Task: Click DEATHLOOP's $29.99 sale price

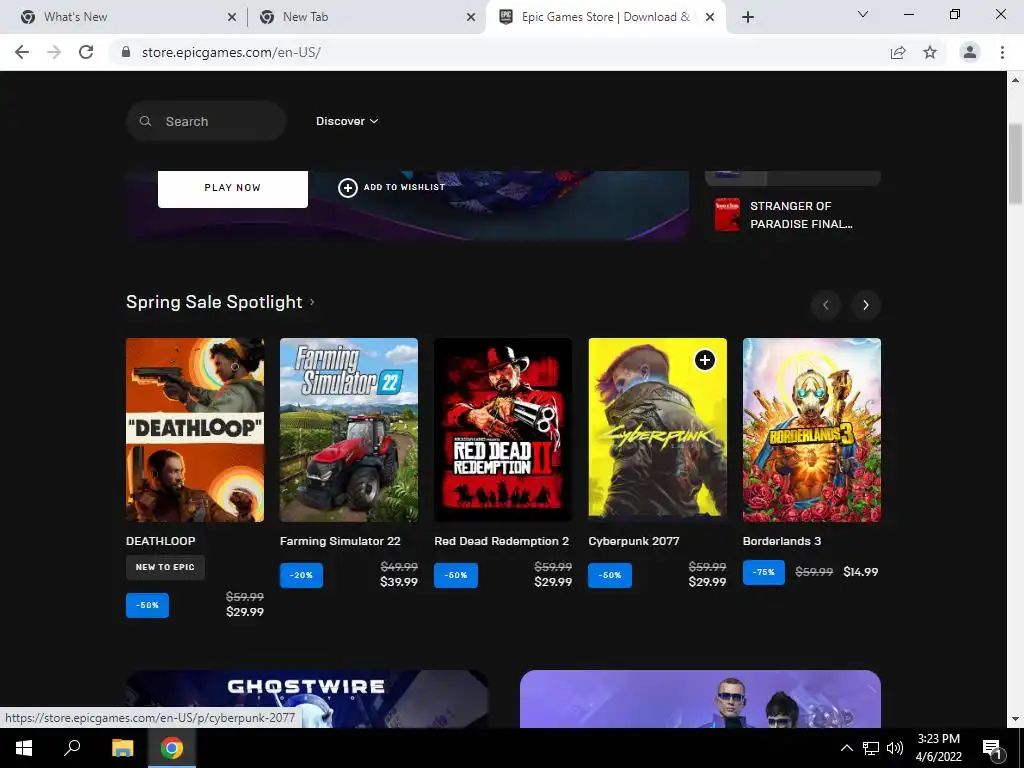Action: pos(245,612)
